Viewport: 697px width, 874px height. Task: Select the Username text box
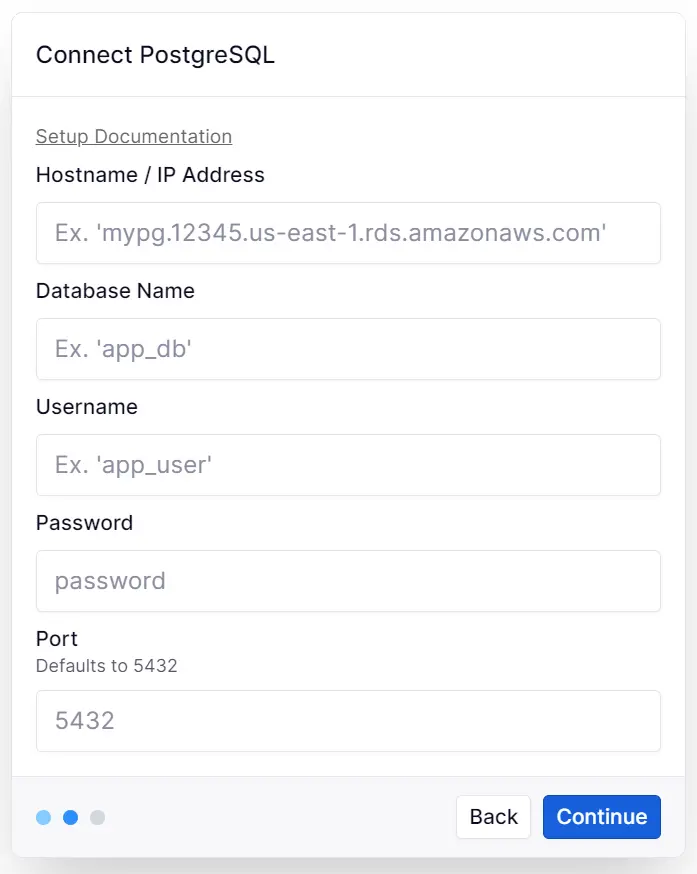point(348,465)
